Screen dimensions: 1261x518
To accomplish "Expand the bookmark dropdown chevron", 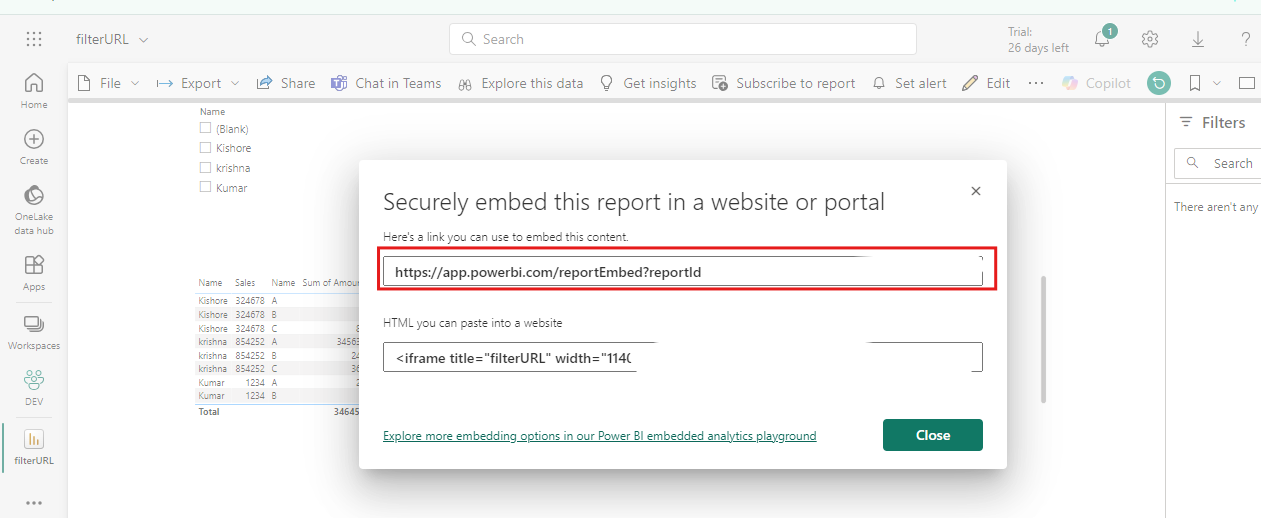I will (x=1217, y=83).
